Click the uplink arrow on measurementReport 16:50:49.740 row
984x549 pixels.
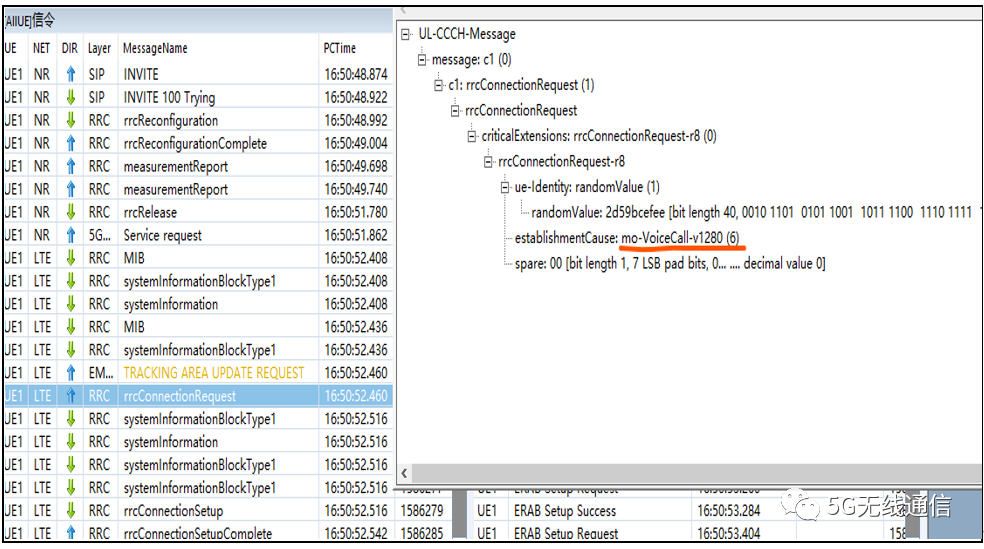point(71,189)
